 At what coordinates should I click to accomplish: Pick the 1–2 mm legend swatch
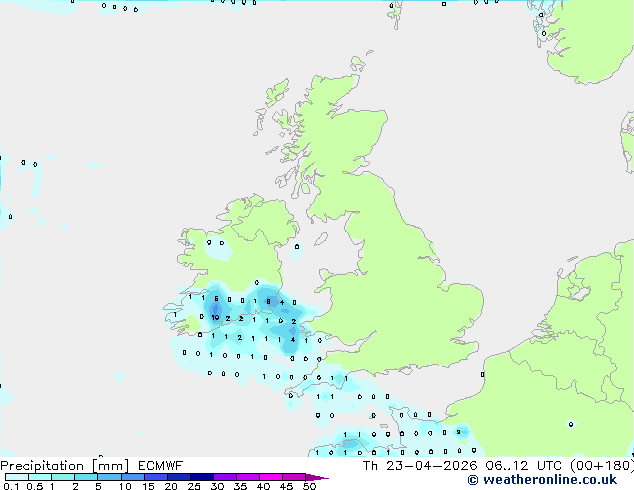(63, 477)
